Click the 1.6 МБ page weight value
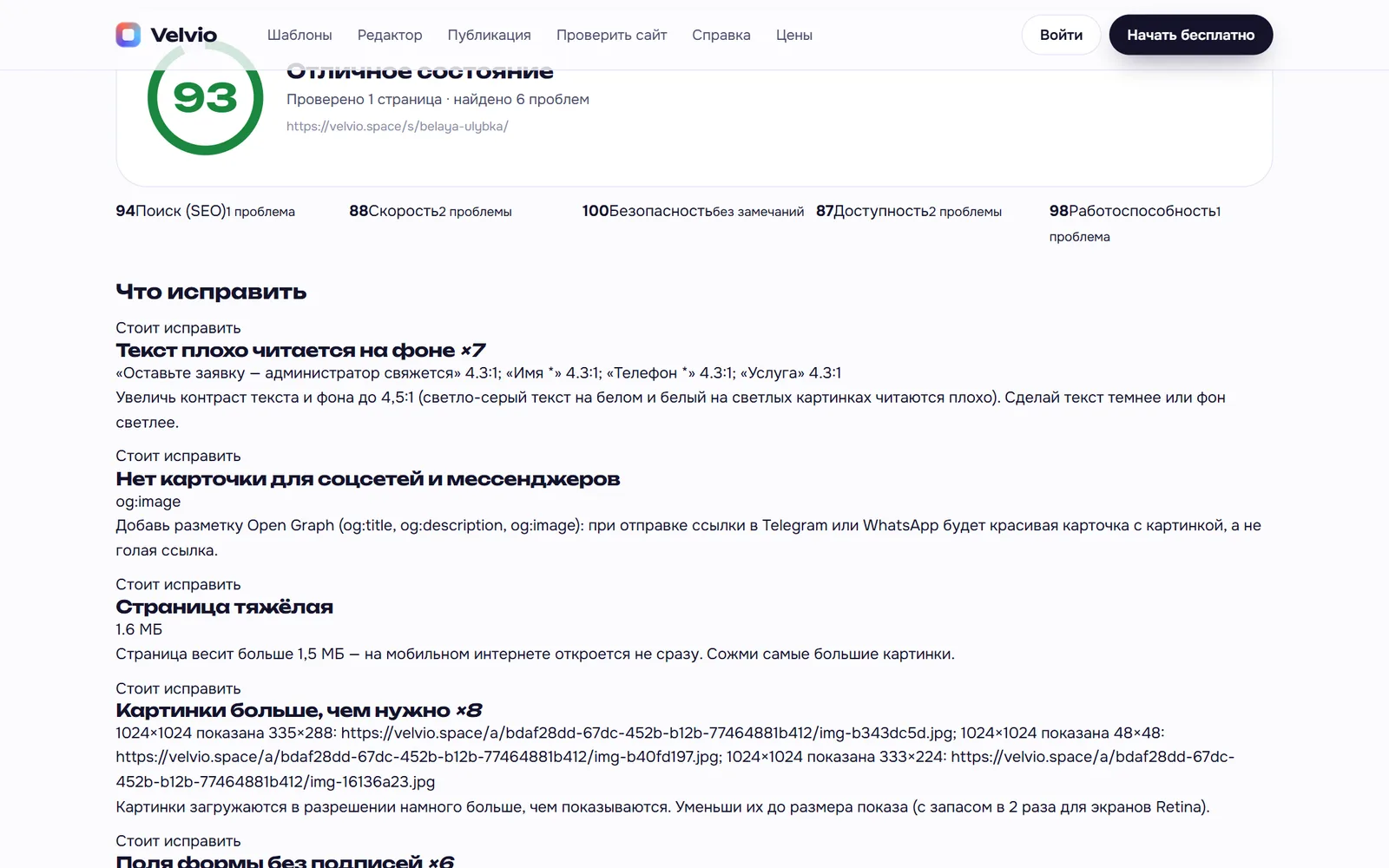The width and height of the screenshot is (1389, 868). [x=139, y=629]
